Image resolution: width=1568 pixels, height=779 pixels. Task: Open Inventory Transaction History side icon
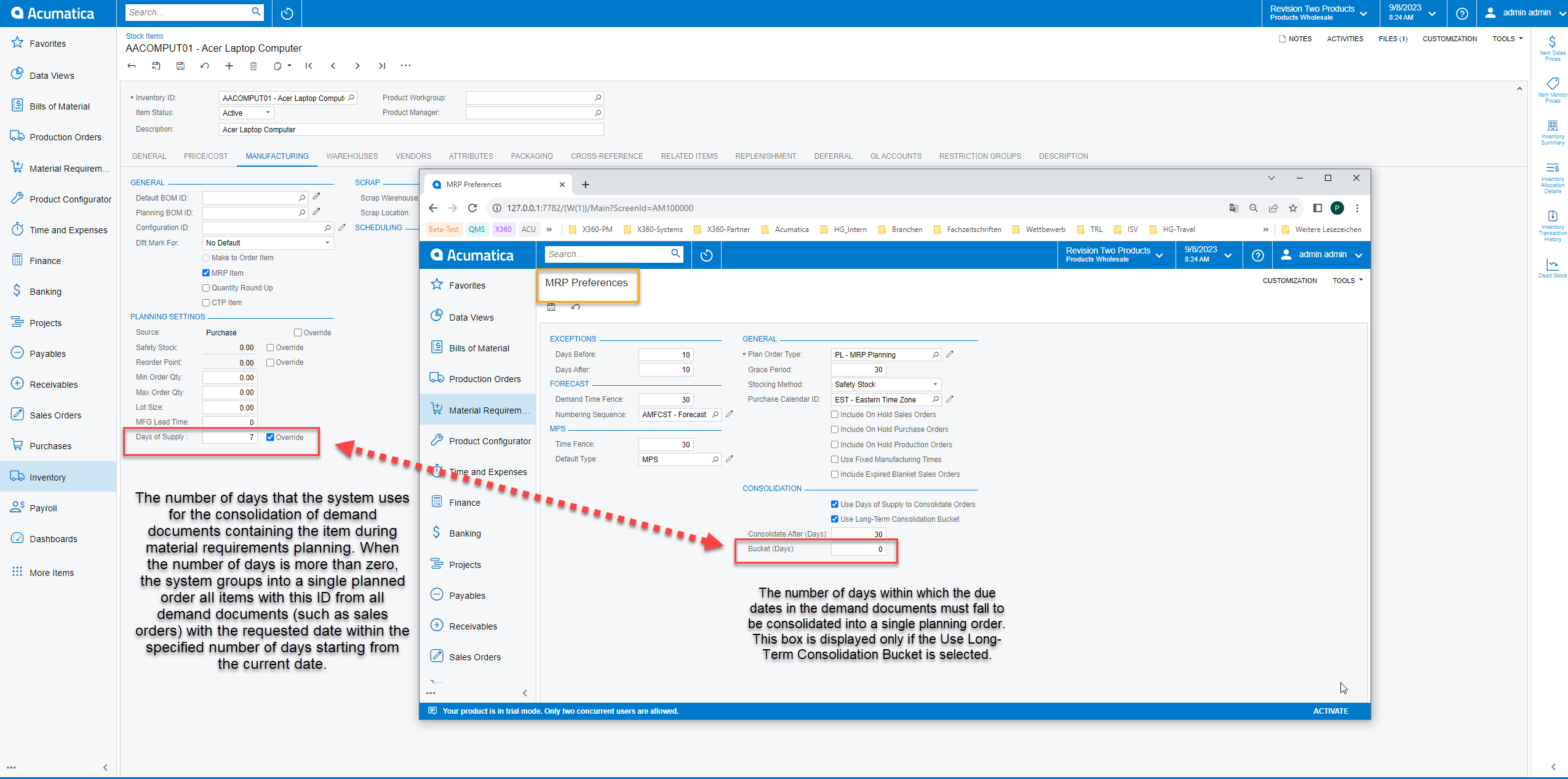(1552, 226)
